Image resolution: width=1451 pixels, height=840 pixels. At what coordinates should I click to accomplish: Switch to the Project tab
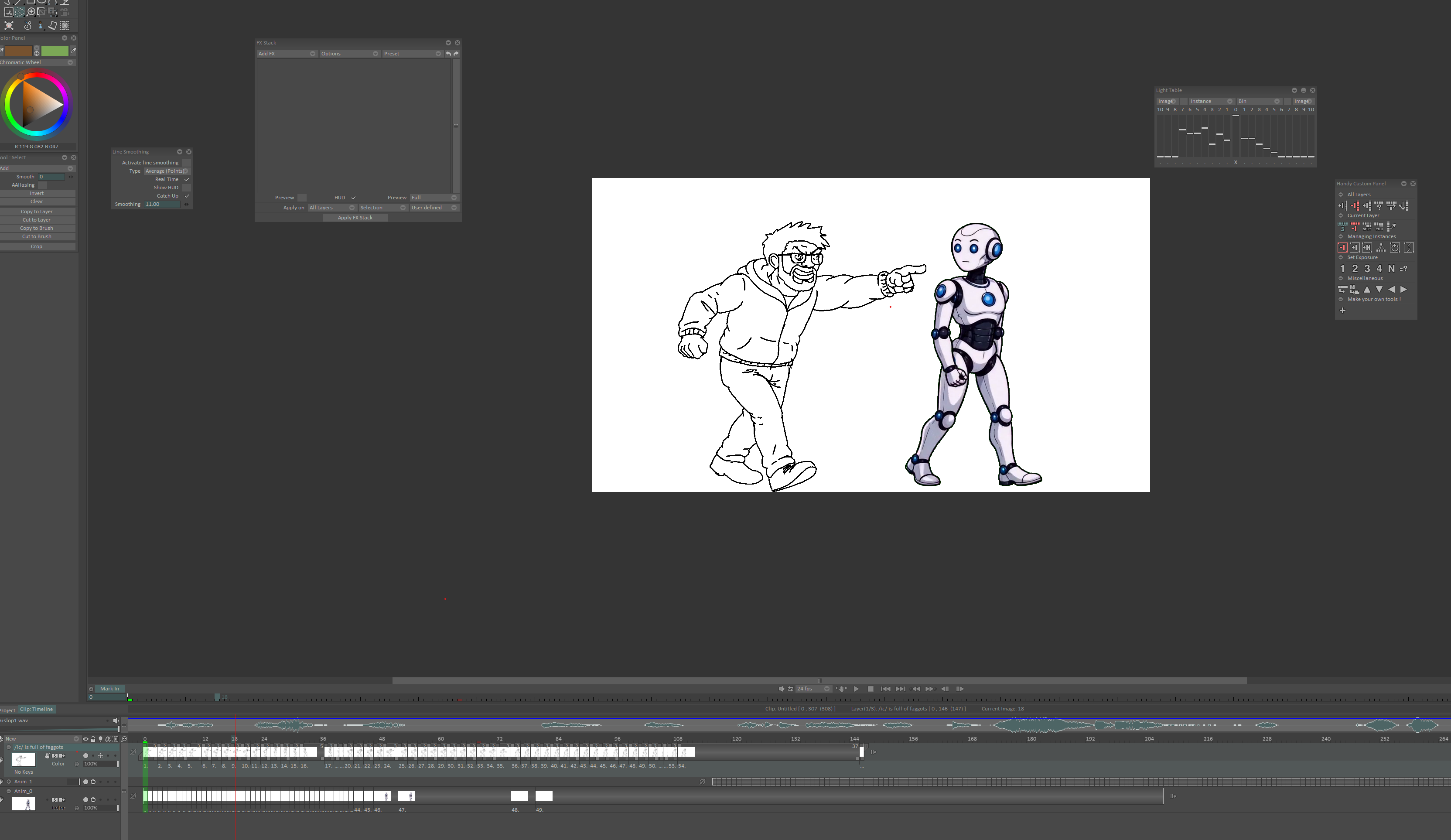(x=7, y=710)
